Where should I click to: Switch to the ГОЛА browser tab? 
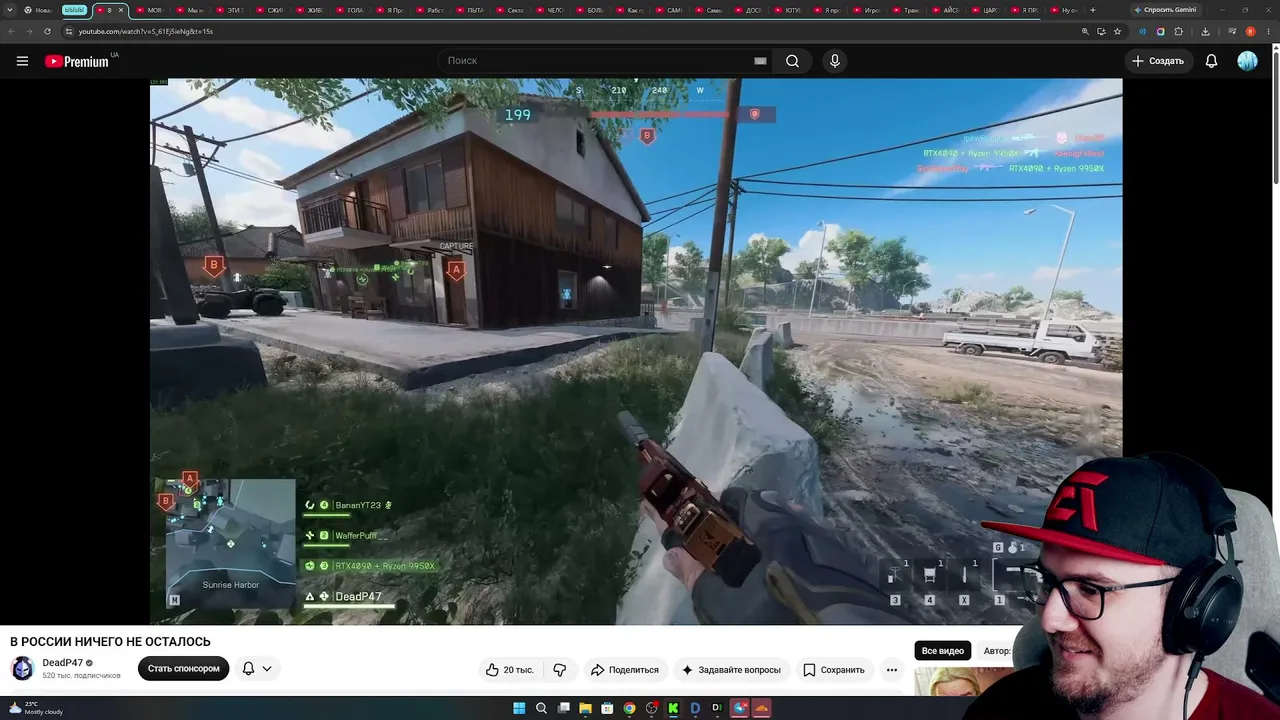coord(352,10)
